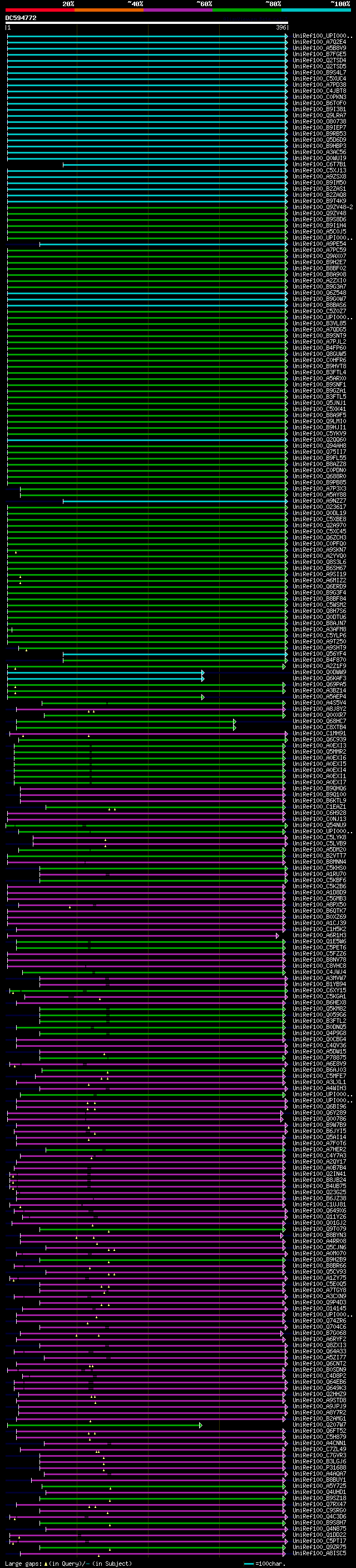
Task: Select label UniRef100_C8XTB4
Action: click(x=319, y=728)
